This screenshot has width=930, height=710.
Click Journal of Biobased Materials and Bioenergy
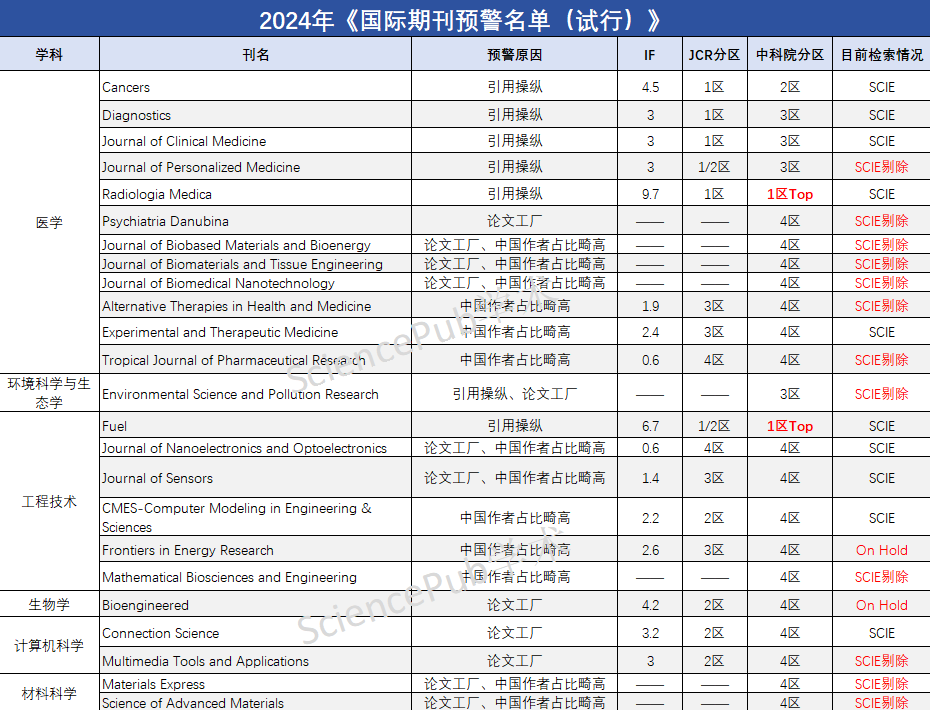(x=236, y=245)
